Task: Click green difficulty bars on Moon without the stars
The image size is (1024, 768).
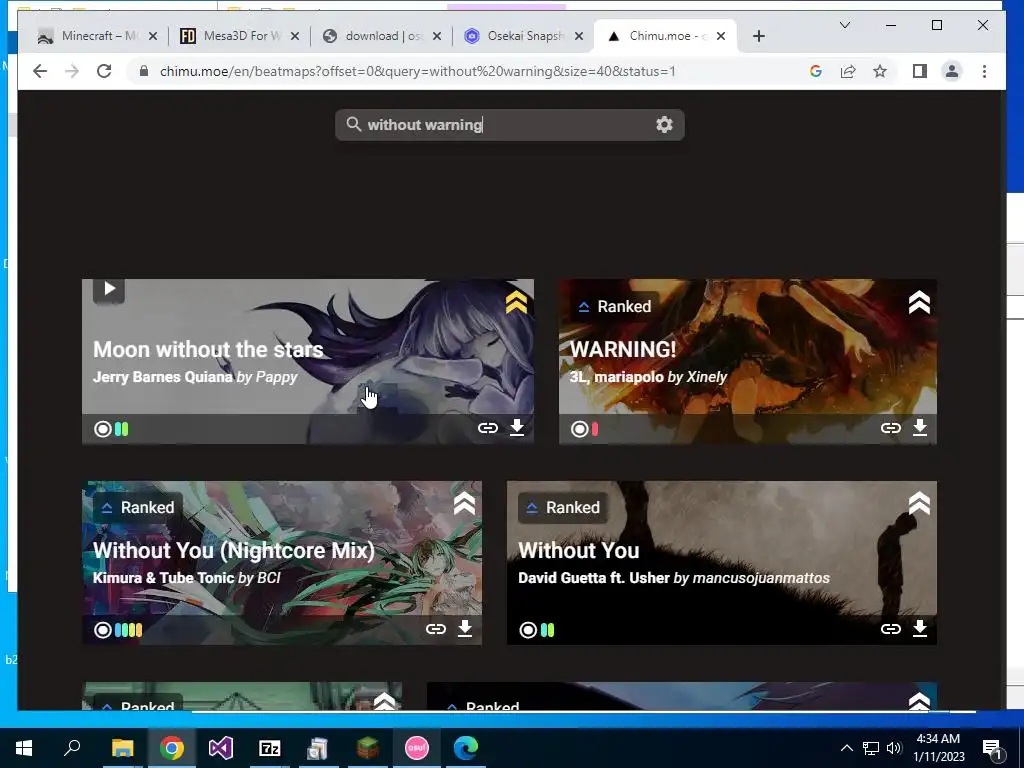Action: 121,429
